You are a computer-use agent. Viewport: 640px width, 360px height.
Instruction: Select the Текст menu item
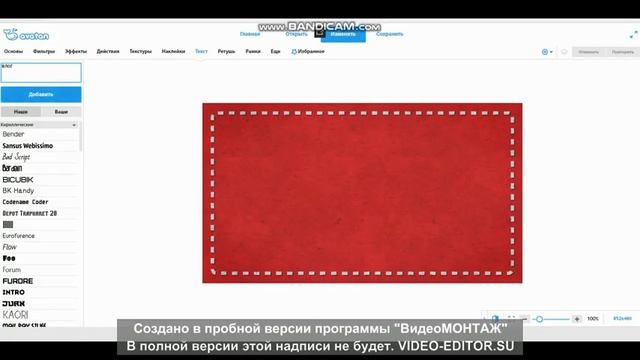point(201,51)
